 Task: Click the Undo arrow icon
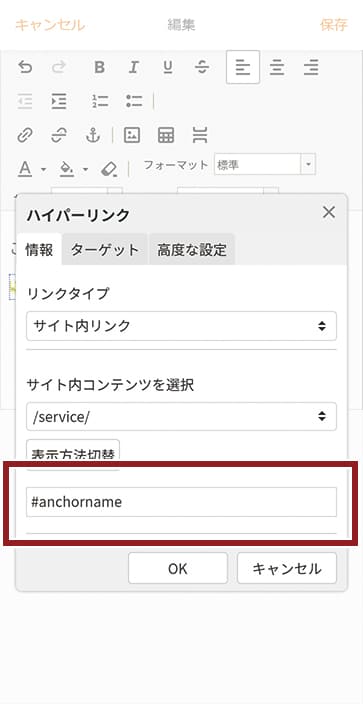(26, 67)
